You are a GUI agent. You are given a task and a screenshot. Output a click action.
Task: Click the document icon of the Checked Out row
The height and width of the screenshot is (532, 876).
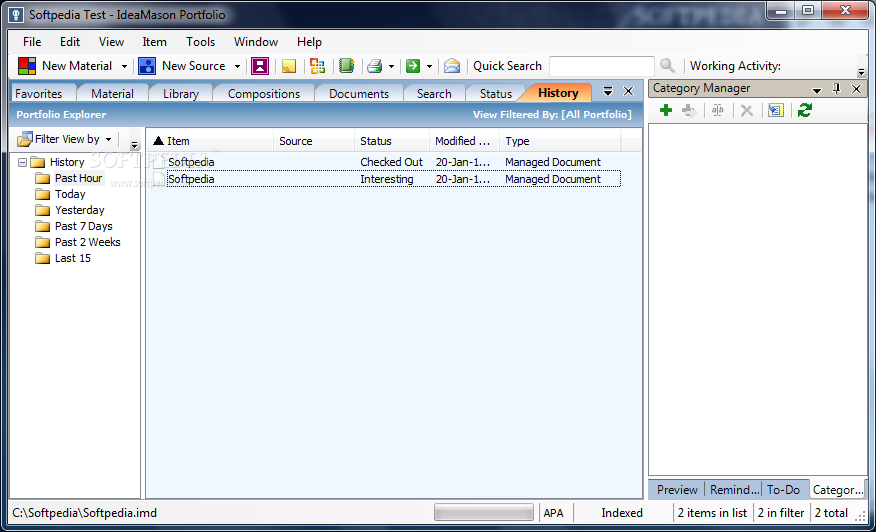click(160, 162)
